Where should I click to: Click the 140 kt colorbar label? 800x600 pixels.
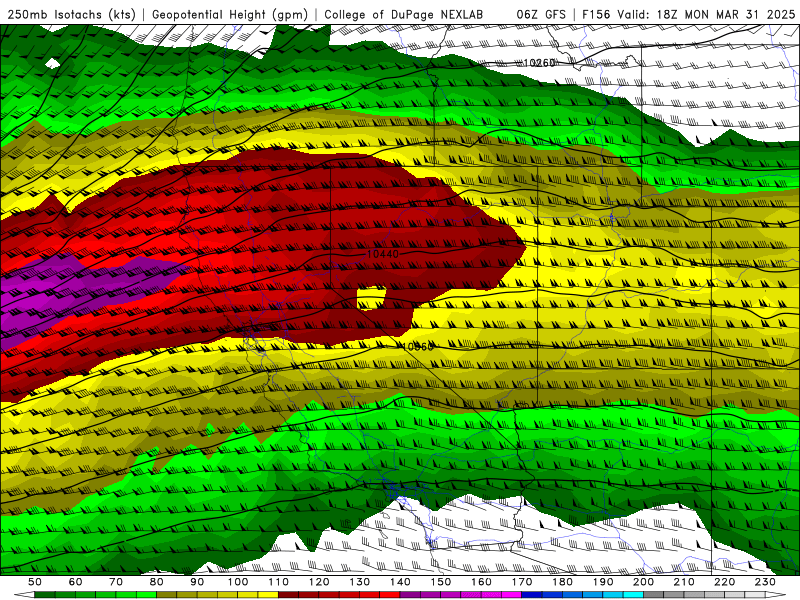coord(400,582)
